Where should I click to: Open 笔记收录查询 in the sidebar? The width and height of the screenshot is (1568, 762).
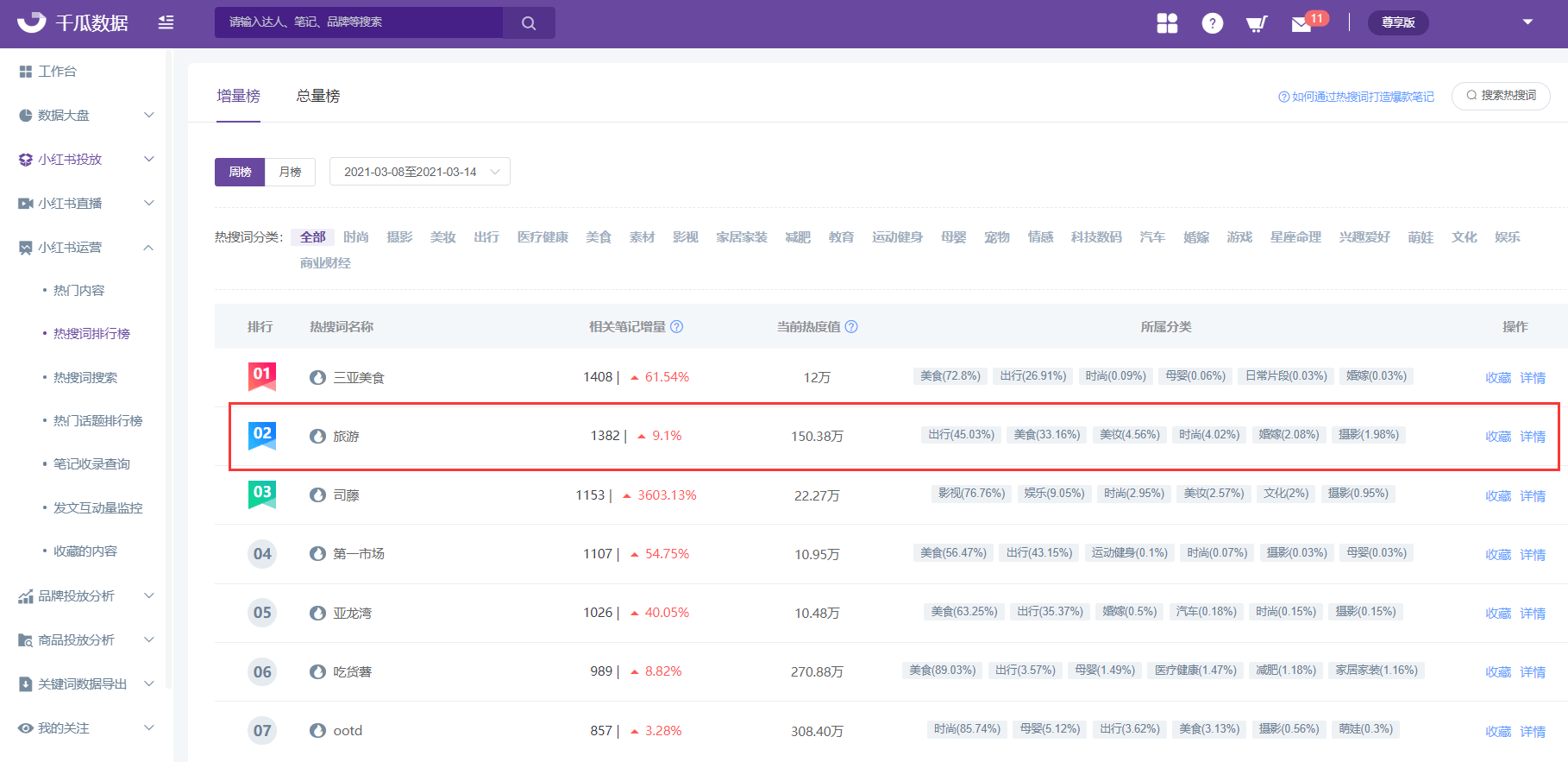[x=91, y=464]
